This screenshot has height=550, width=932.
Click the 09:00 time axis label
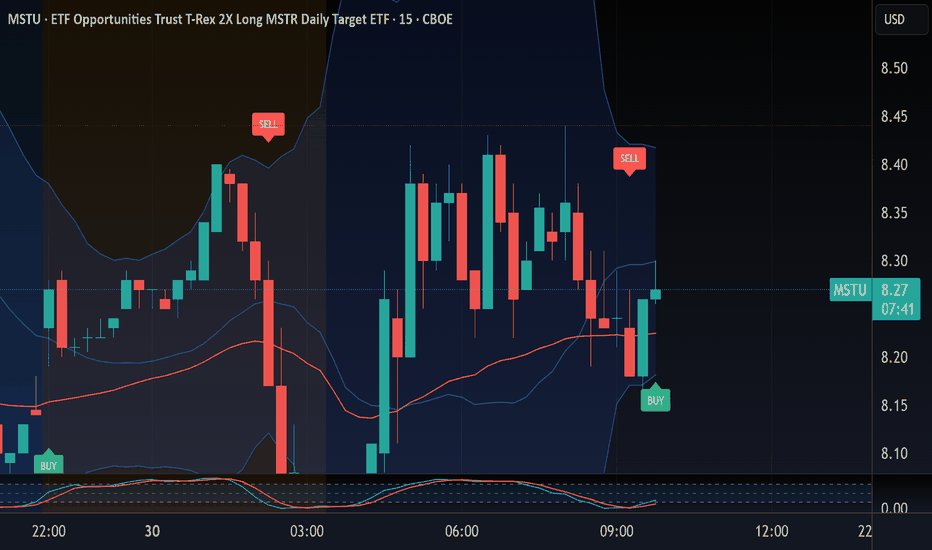[x=616, y=531]
